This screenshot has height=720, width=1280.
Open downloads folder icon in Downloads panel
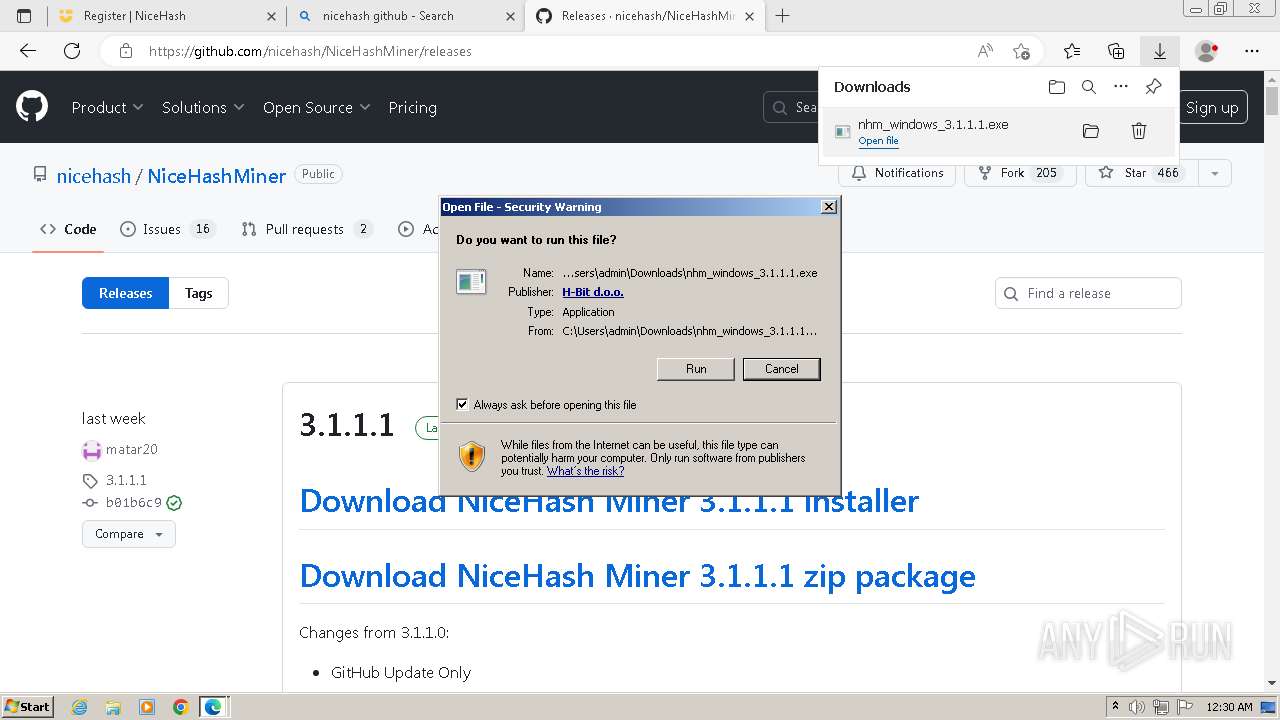(1057, 87)
